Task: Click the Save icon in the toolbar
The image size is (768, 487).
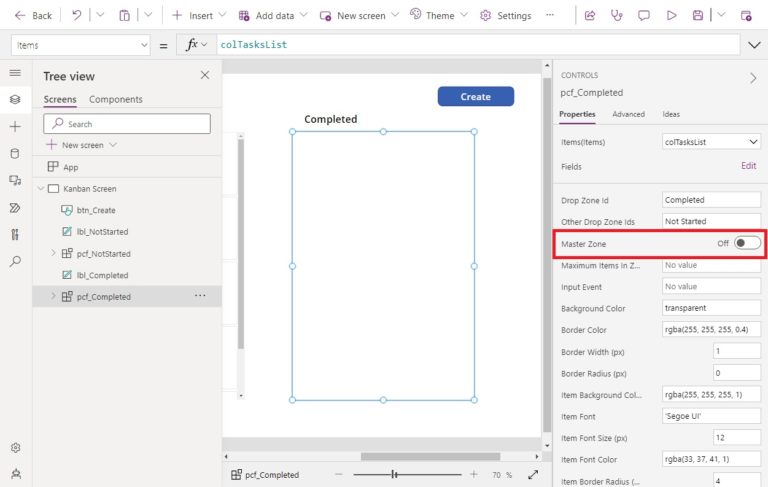Action: 698,16
